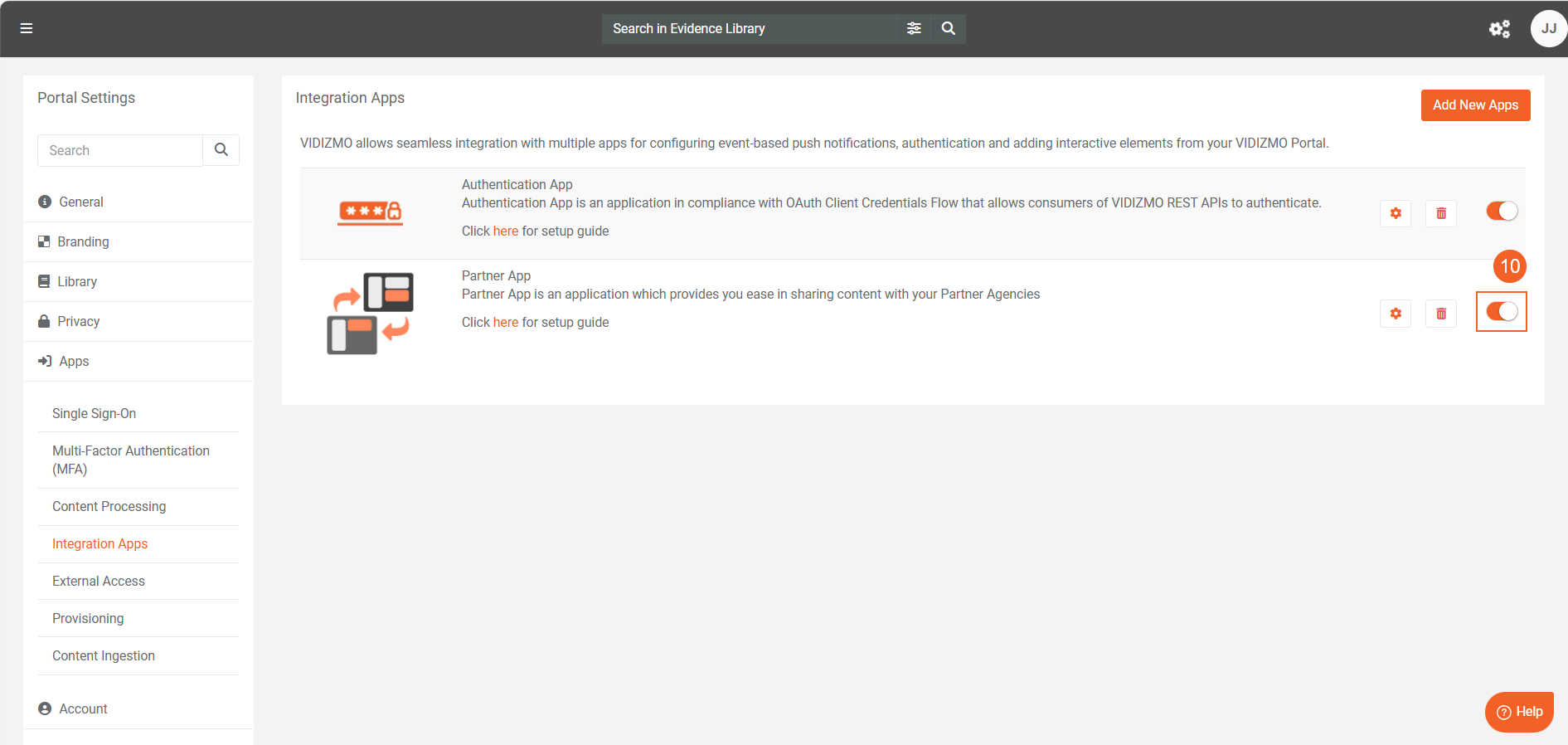The height and width of the screenshot is (745, 1568).
Task: Open the JJ user profile avatar
Action: [1547, 29]
